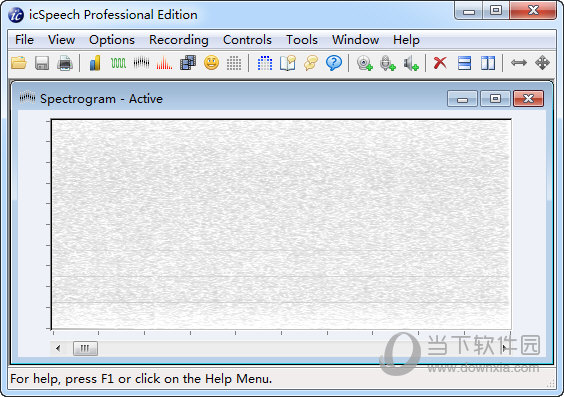This screenshot has height=397, width=564.
Task: Minimize the icSpeech main window
Action: [468, 11]
